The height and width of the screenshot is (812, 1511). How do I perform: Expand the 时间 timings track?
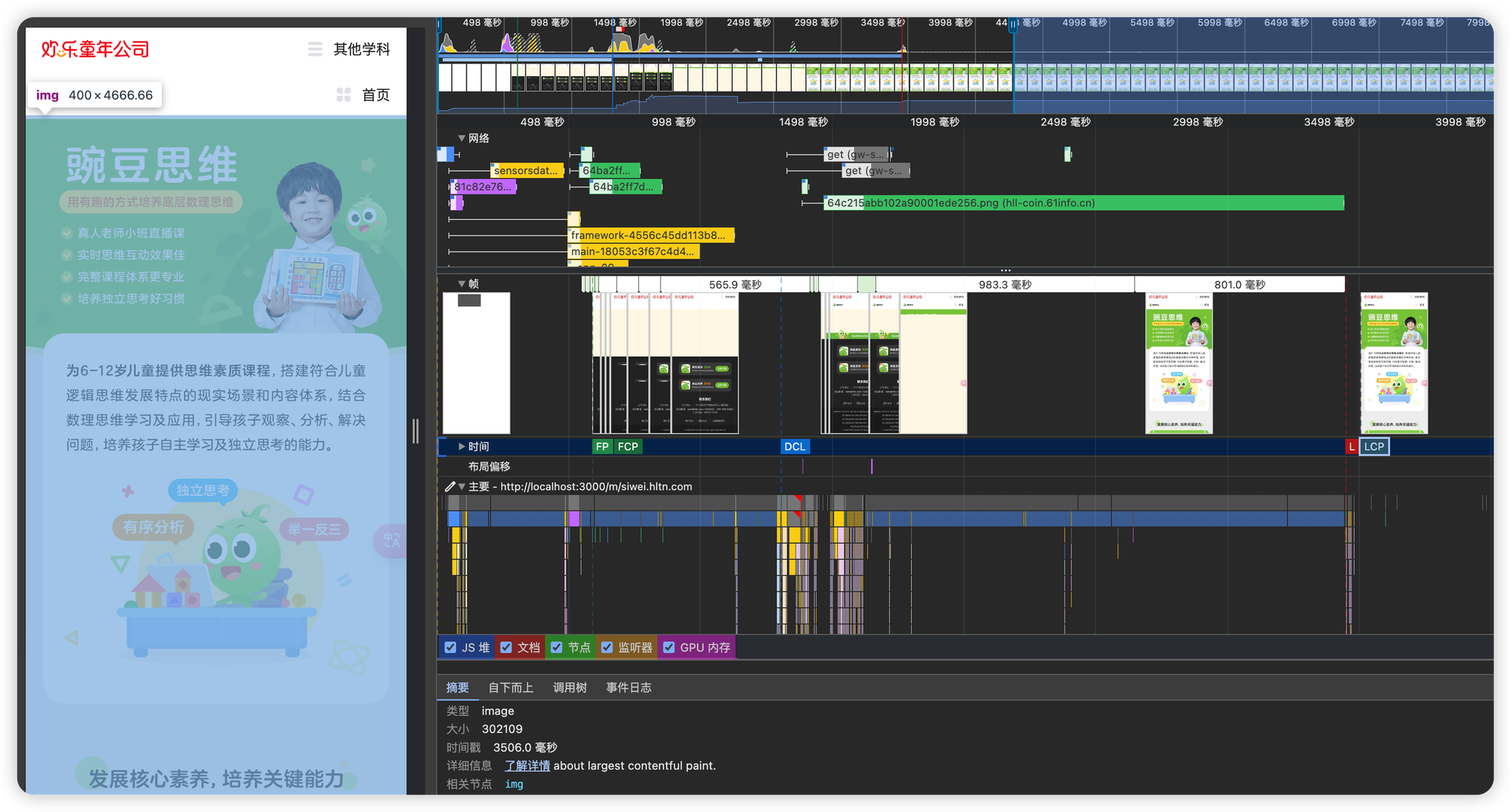click(x=462, y=446)
